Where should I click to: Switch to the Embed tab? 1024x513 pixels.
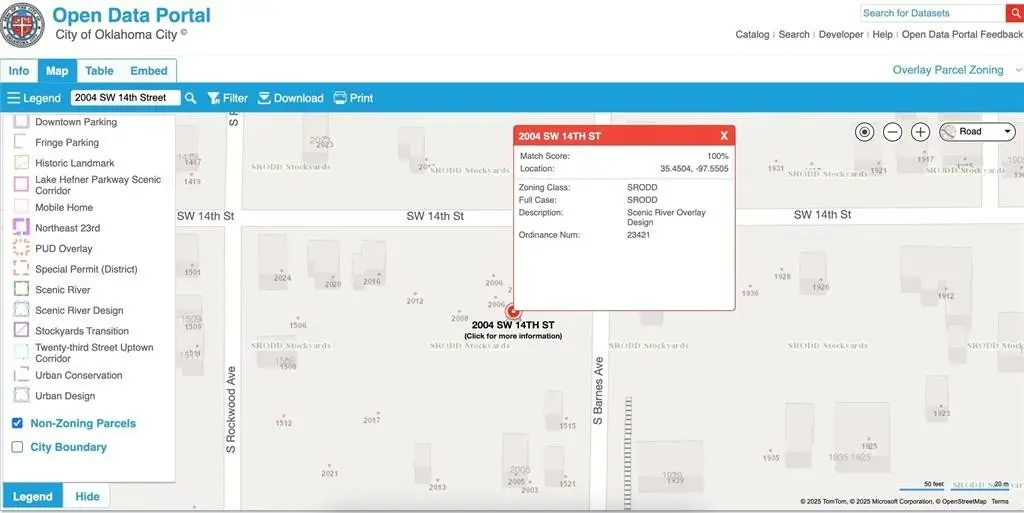point(149,71)
